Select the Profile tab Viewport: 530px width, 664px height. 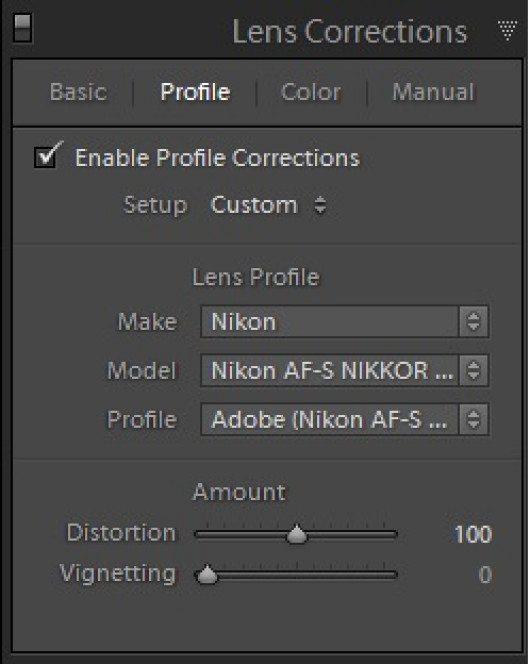click(195, 92)
